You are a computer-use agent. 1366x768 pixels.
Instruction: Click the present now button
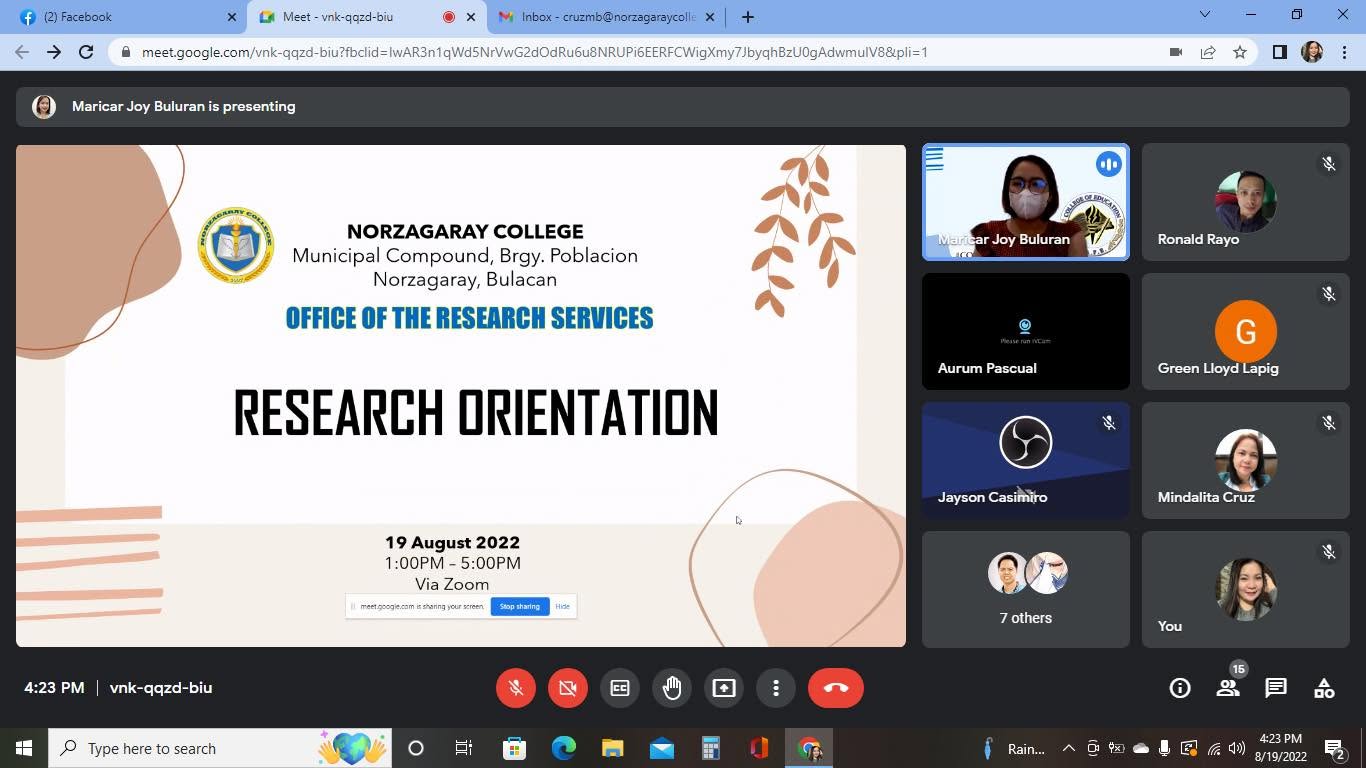(724, 688)
